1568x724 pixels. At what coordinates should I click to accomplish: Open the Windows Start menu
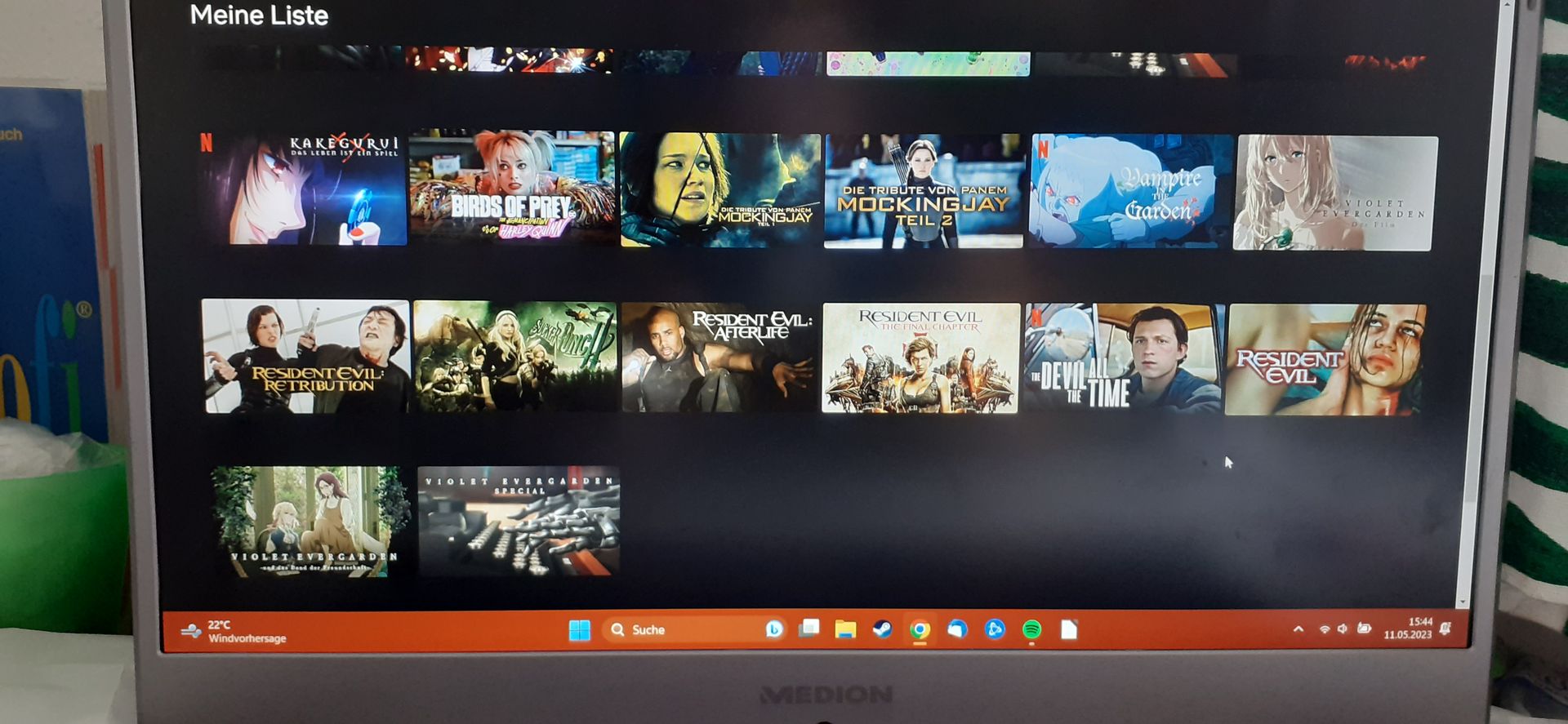pyautogui.click(x=579, y=630)
